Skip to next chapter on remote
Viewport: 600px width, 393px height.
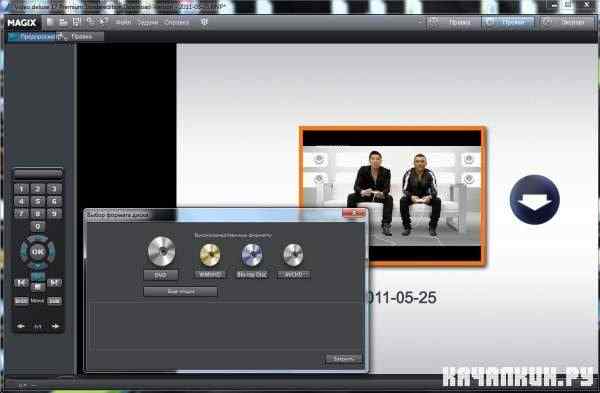(54, 283)
